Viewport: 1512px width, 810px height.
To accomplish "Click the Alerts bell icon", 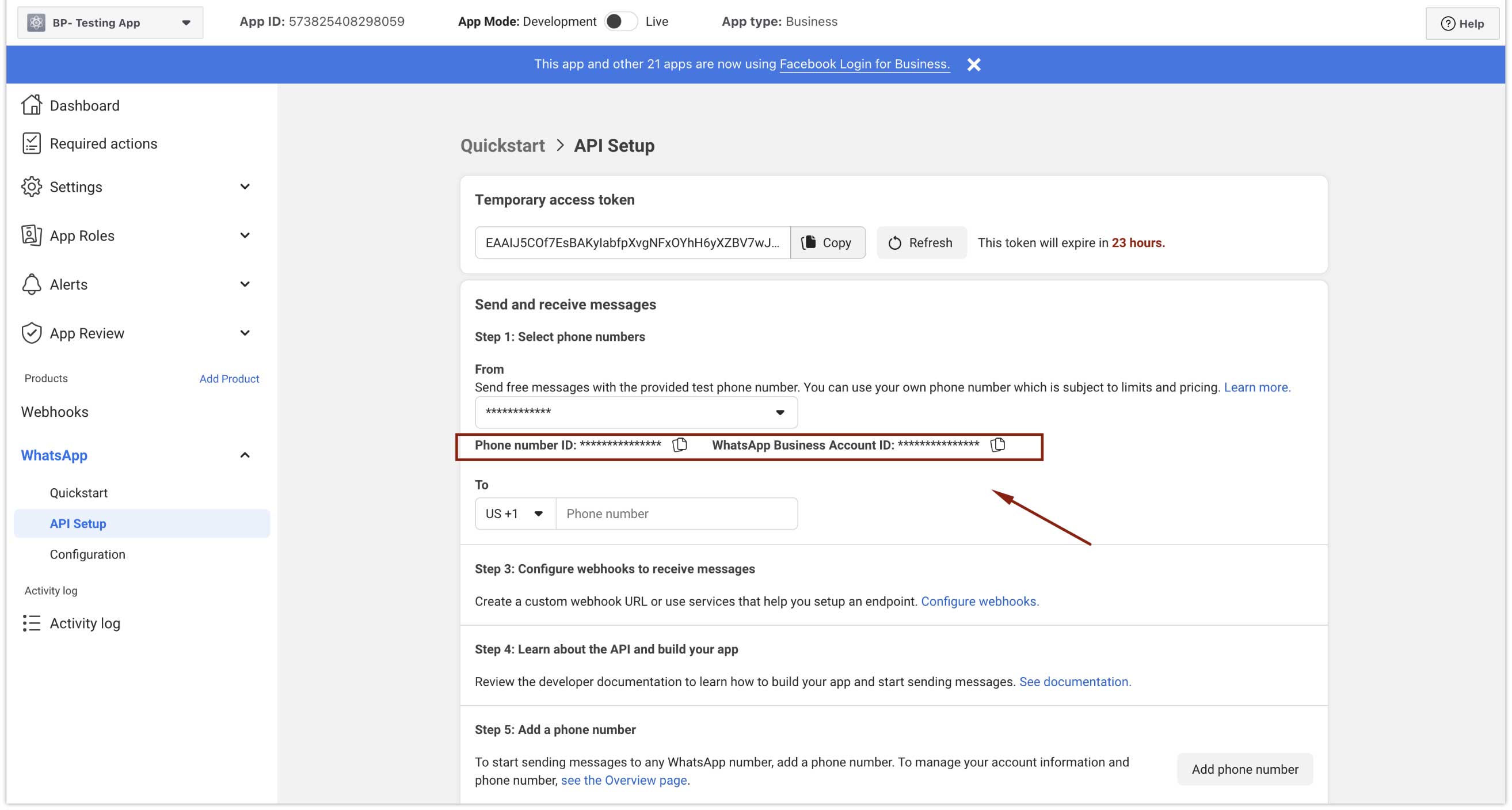I will coord(31,284).
